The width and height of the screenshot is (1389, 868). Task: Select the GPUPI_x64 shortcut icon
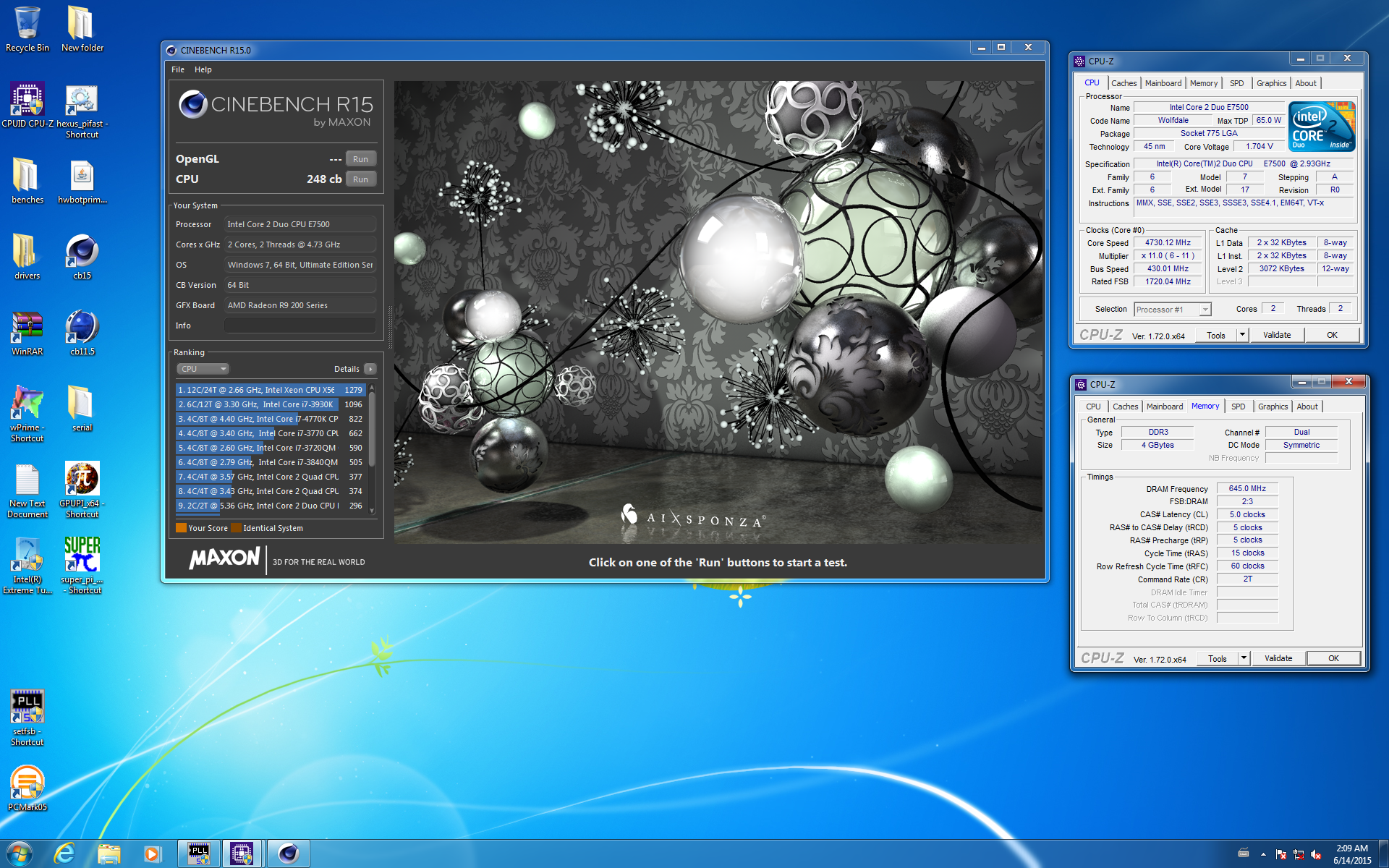coord(82,490)
